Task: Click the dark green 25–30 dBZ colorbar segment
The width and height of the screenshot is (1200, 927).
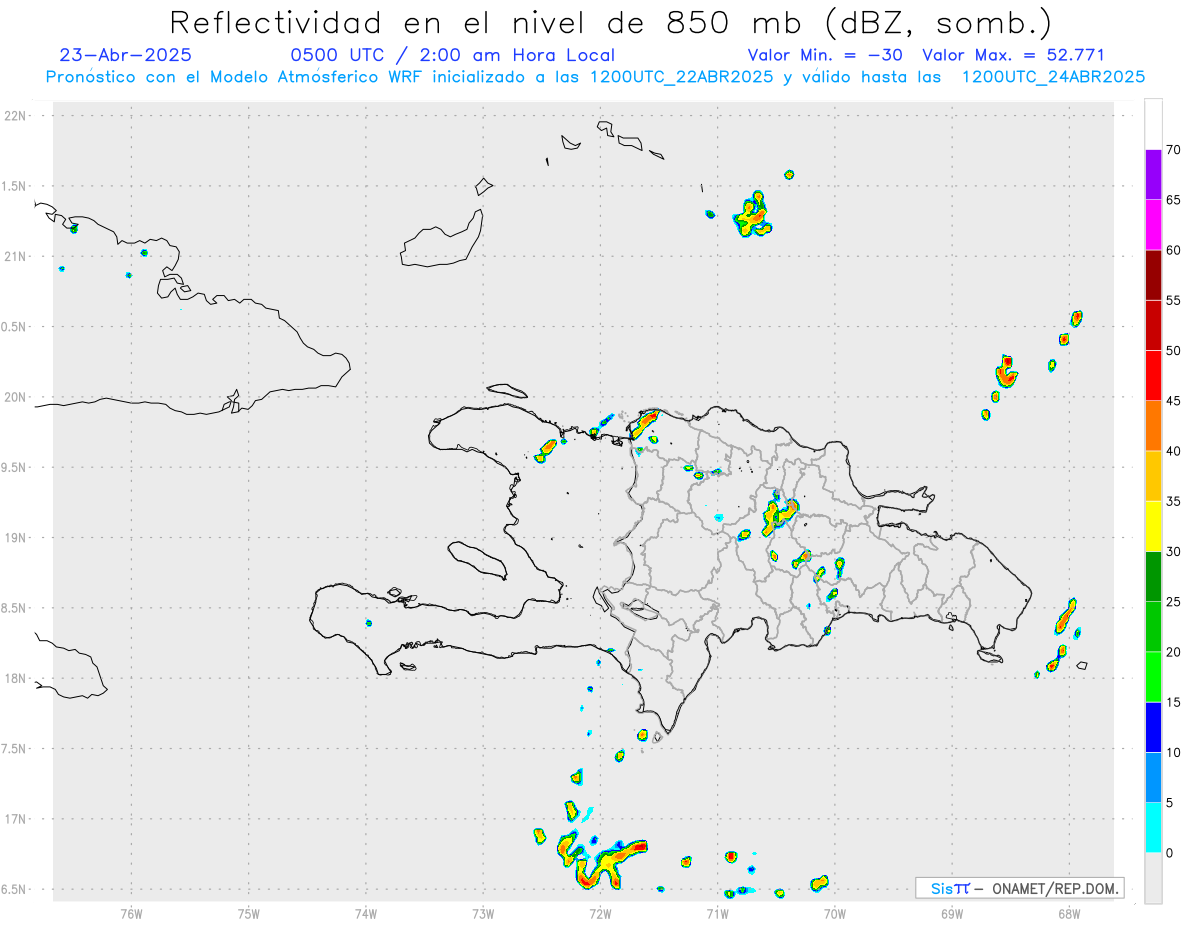Action: pyautogui.click(x=1153, y=577)
